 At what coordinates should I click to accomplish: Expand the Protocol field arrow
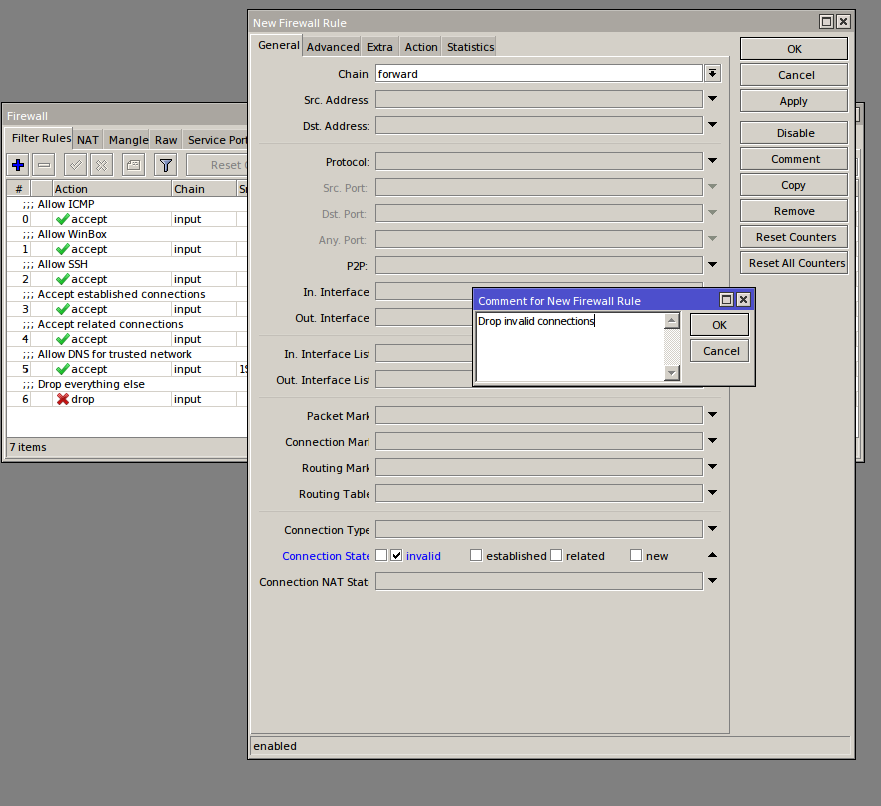coord(712,161)
